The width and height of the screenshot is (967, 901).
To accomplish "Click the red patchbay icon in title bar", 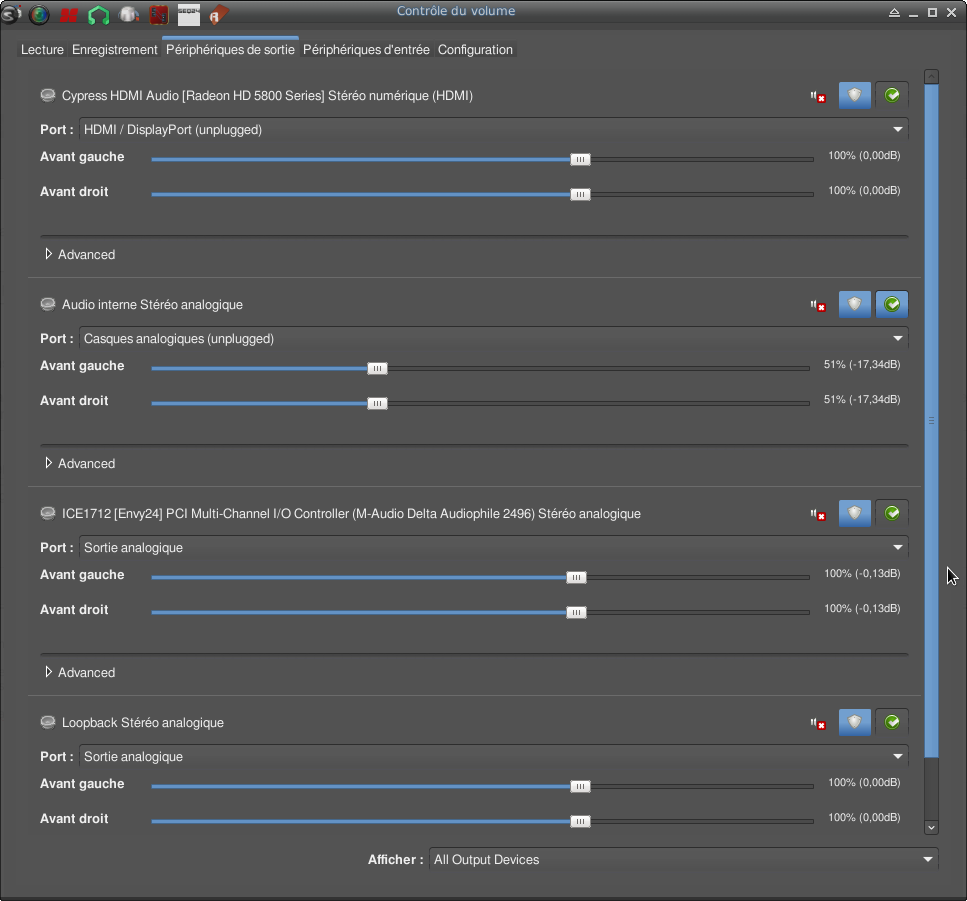I will [x=158, y=15].
